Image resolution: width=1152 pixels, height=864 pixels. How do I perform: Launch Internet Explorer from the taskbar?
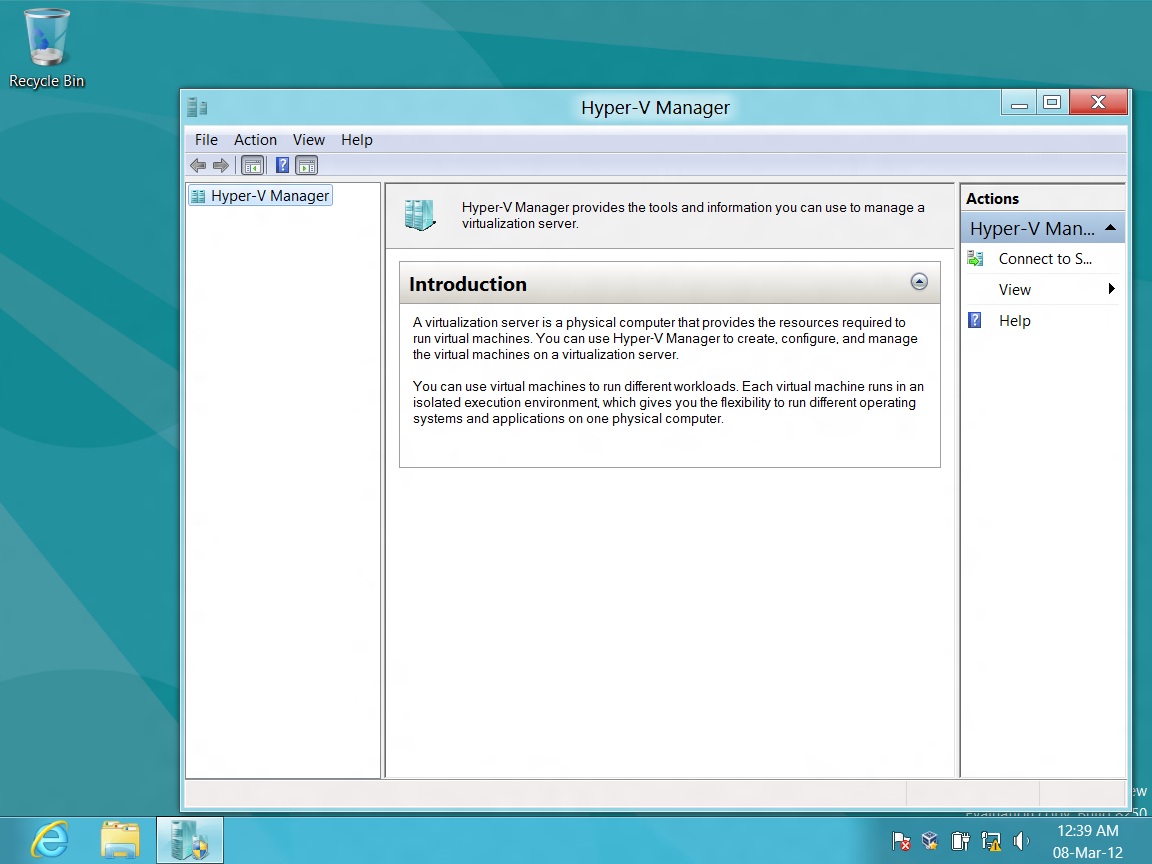50,840
